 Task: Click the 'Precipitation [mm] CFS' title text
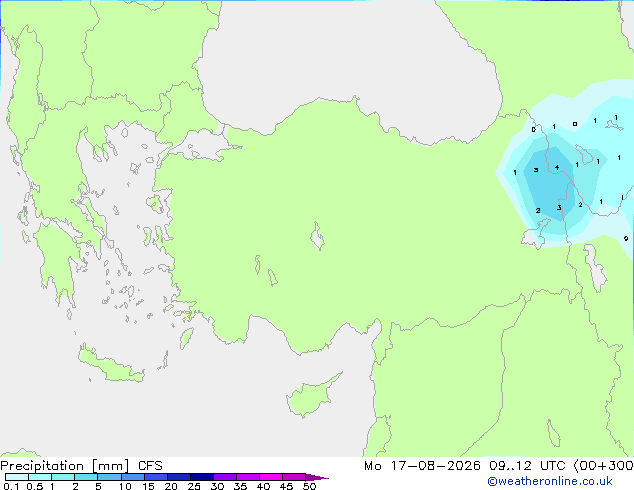tap(81, 466)
